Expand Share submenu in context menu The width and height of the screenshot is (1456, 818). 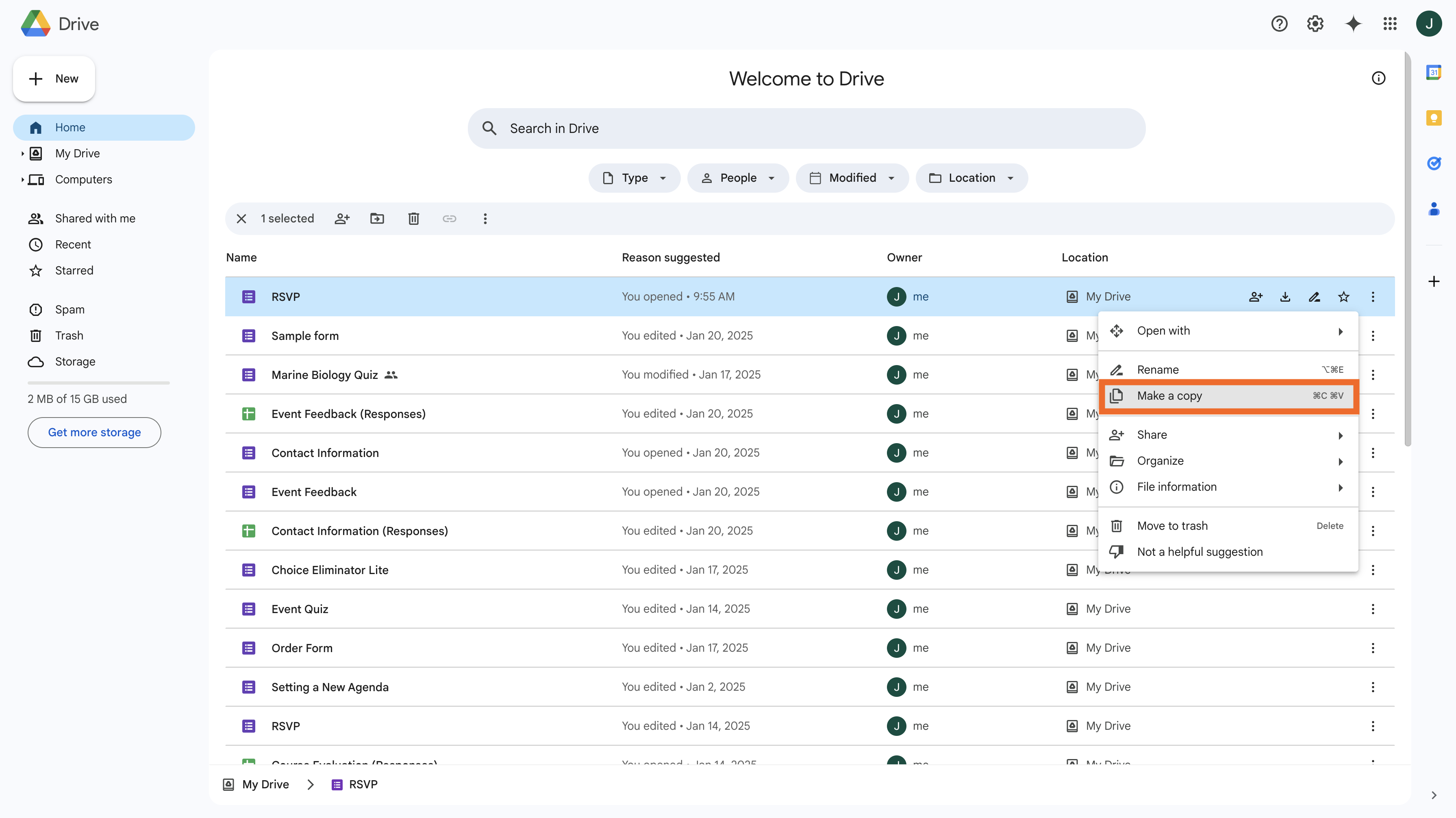[x=1228, y=435]
